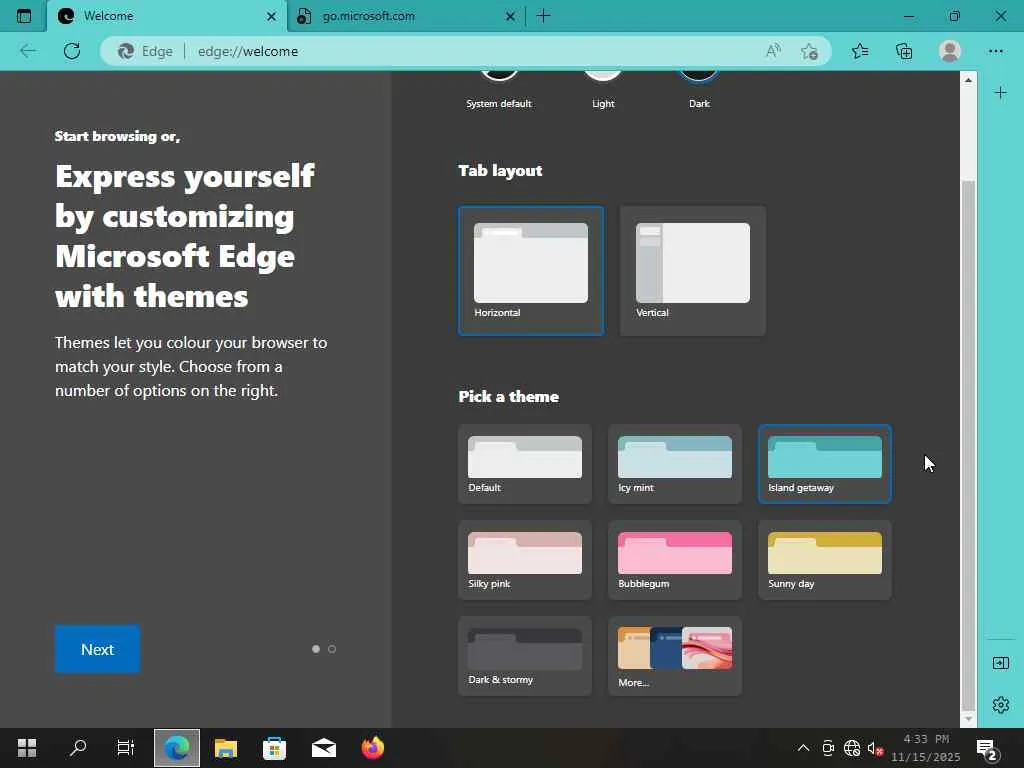Choose the Horizontal tab layout
Screen dimensions: 1024x768
point(531,271)
